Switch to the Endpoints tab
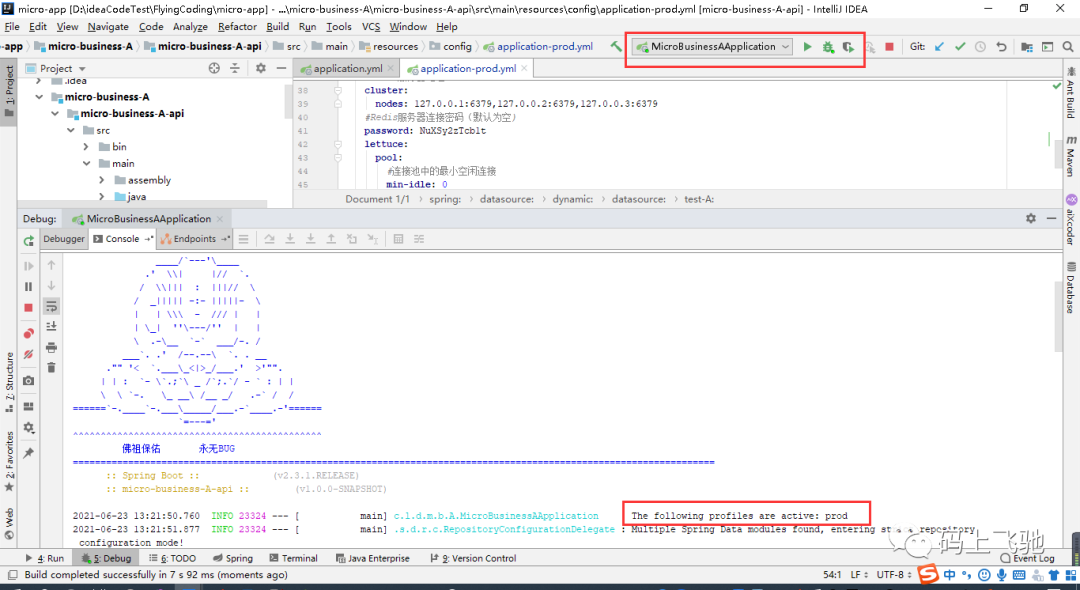 [194, 239]
